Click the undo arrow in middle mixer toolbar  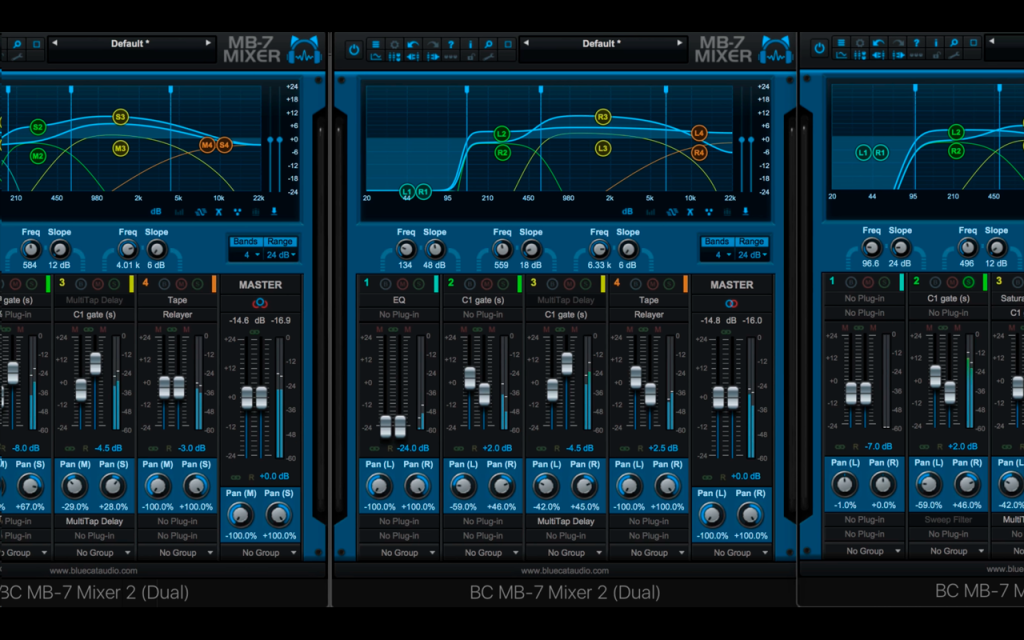point(413,44)
